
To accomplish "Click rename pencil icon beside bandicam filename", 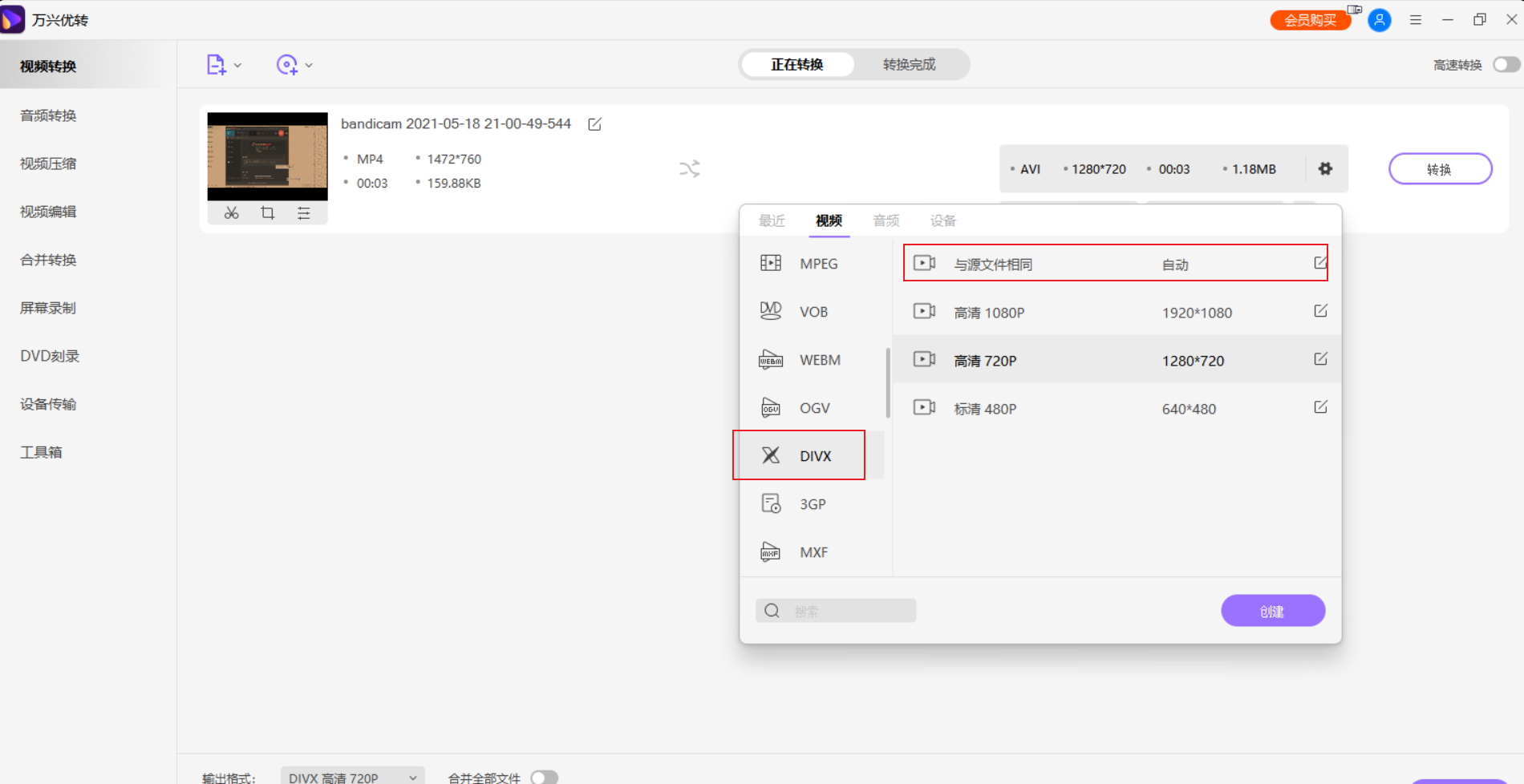I will 594,124.
